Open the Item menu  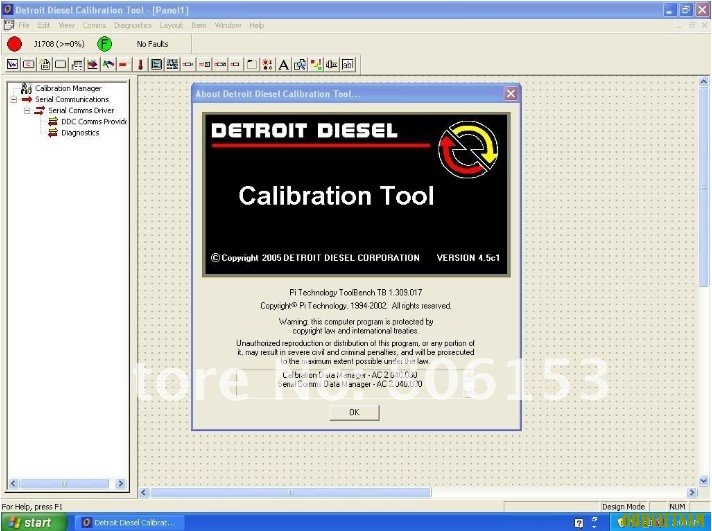(198, 25)
